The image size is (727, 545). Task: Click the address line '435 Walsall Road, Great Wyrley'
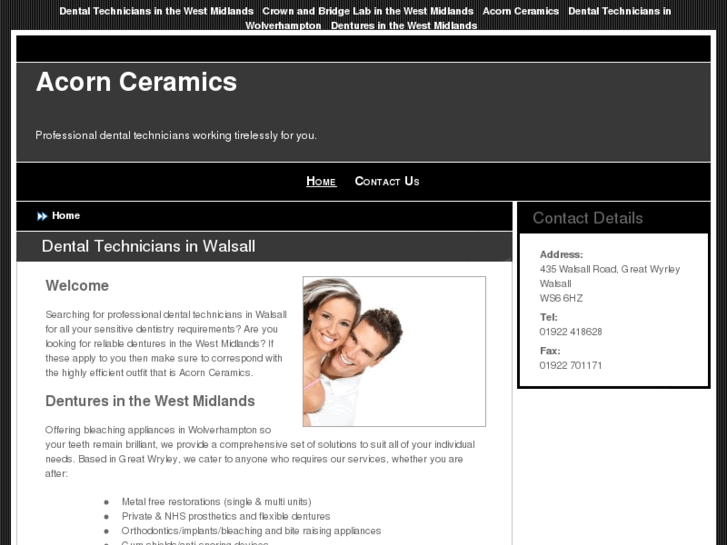point(610,269)
